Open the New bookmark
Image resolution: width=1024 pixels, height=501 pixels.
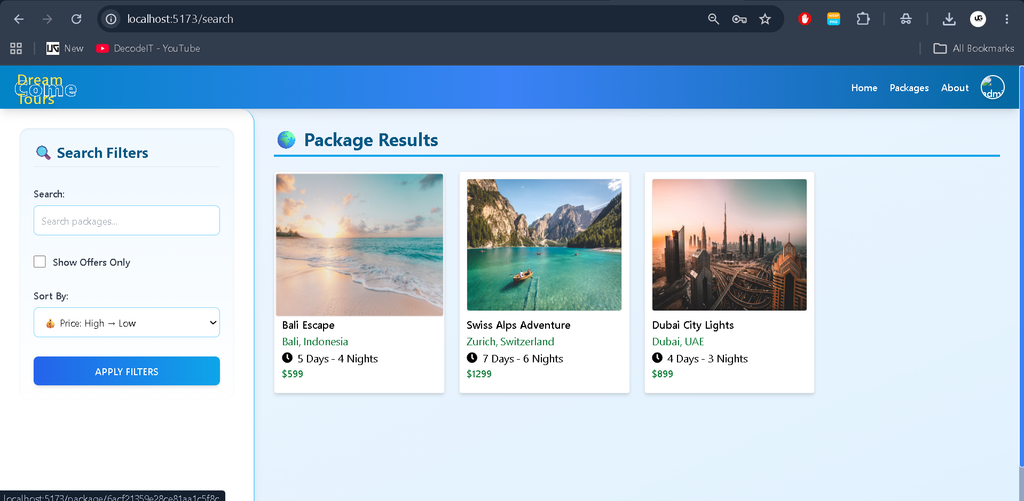pos(65,48)
